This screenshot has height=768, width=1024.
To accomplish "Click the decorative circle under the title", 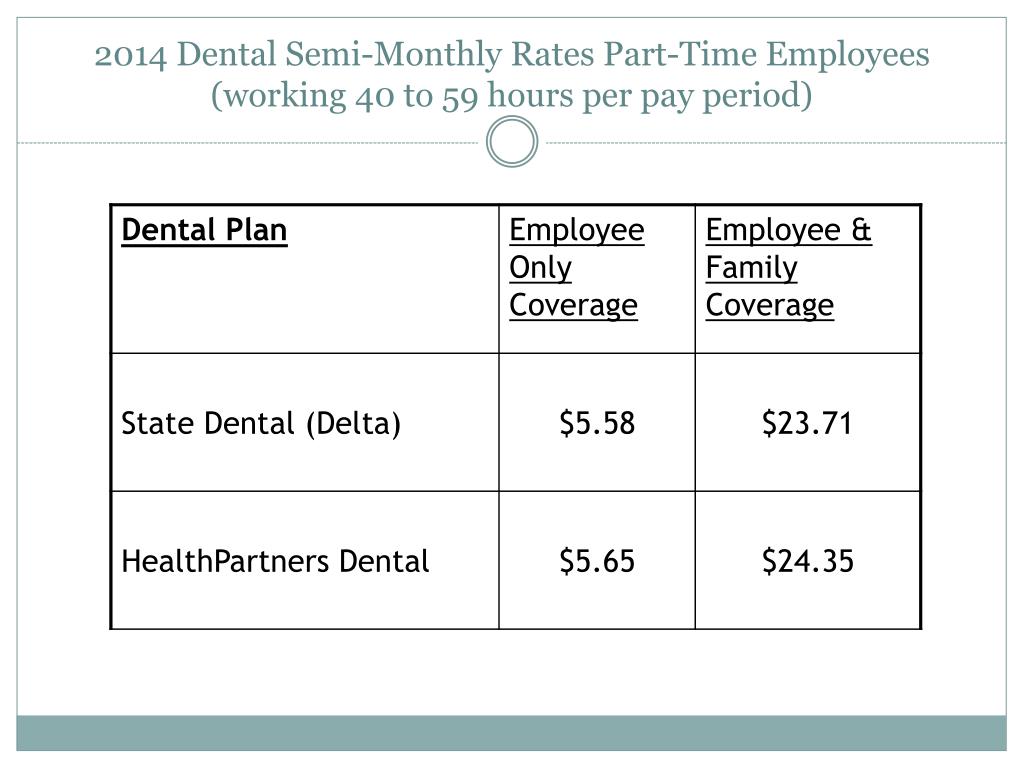I will point(512,142).
